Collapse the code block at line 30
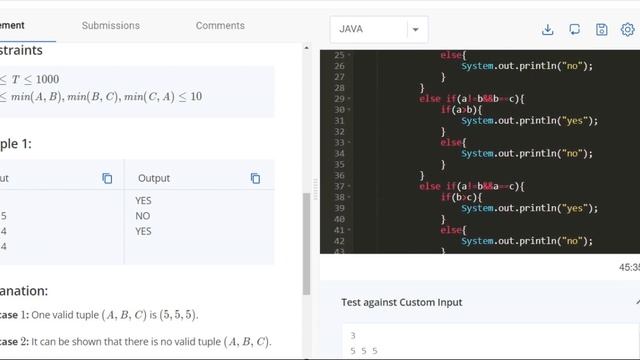 click(349, 109)
